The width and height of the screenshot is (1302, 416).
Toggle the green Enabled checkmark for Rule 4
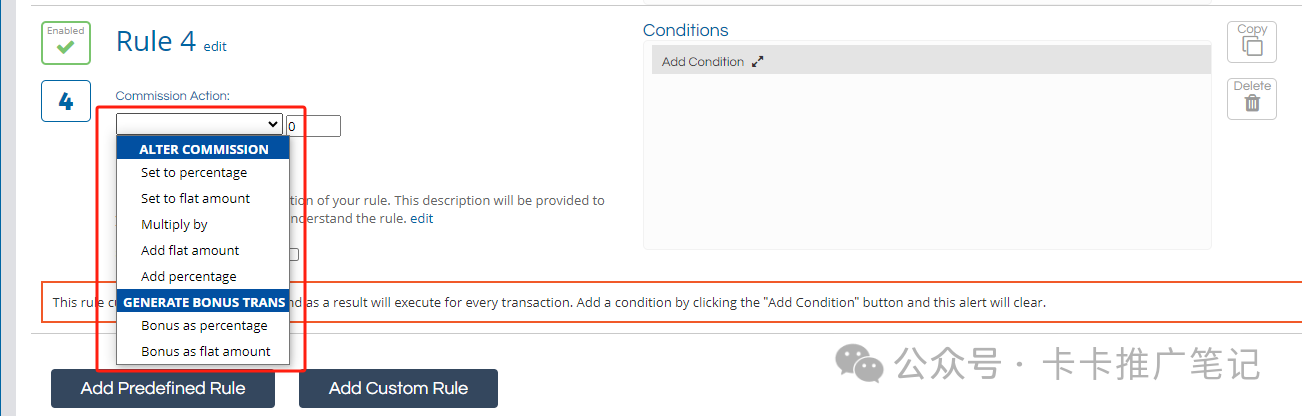pyautogui.click(x=66, y=43)
